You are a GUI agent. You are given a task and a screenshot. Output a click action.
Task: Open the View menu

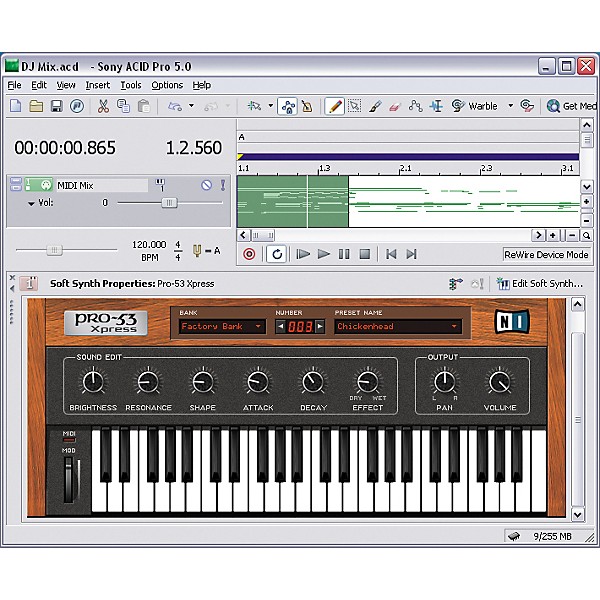pos(66,85)
